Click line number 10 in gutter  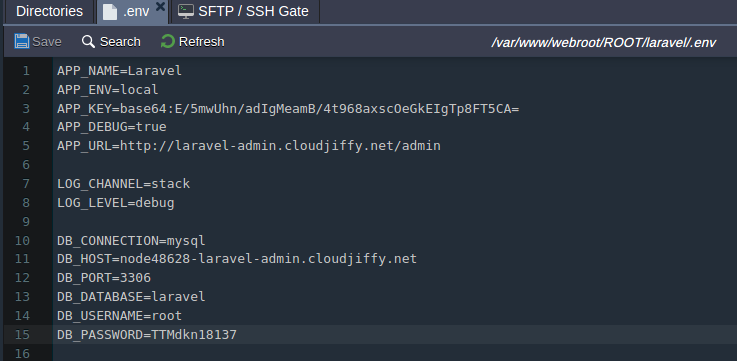tap(22, 241)
